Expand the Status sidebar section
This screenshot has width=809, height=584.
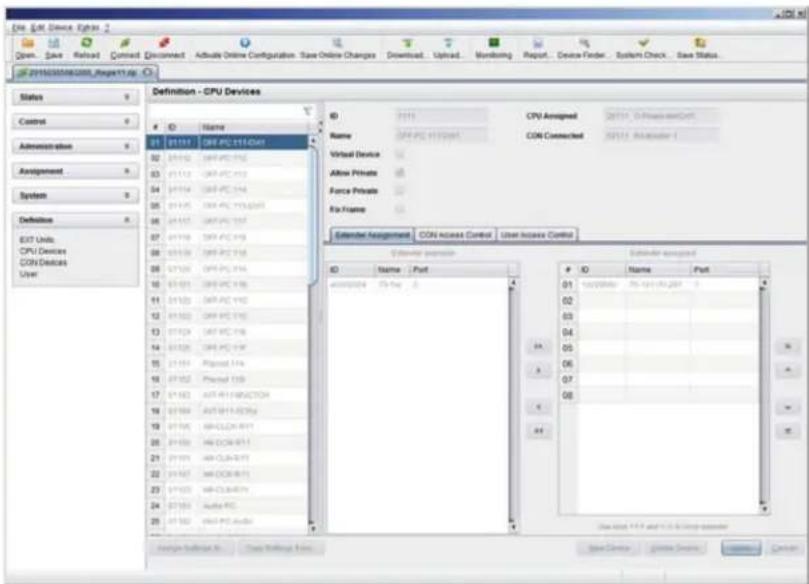[75, 97]
